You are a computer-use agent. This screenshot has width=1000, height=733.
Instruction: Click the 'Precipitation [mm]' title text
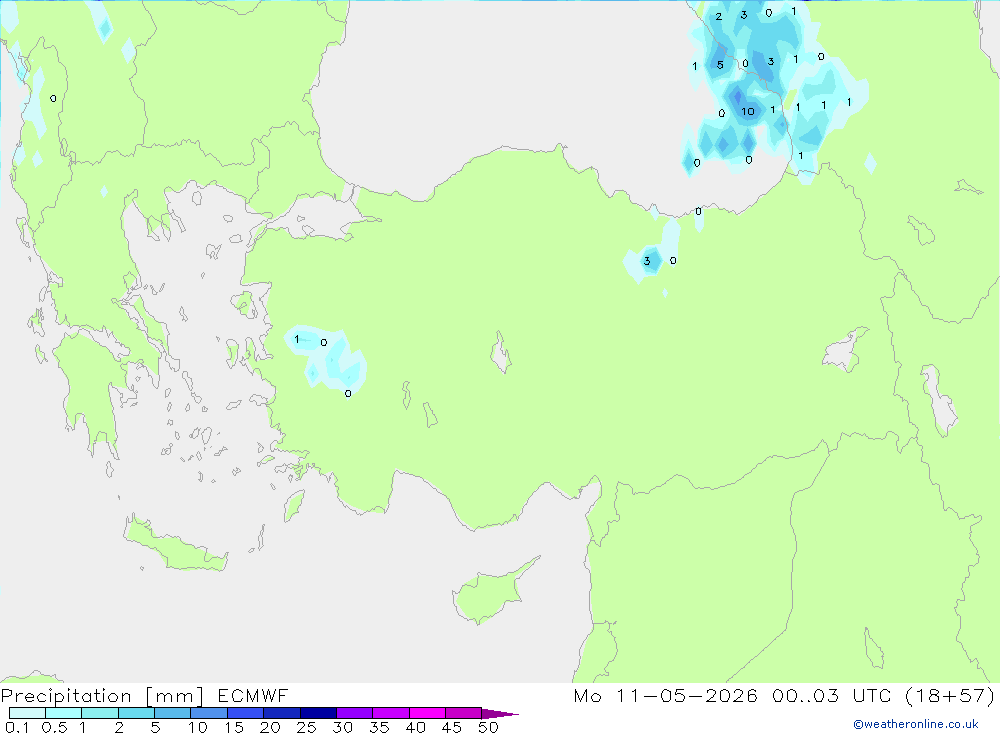103,696
